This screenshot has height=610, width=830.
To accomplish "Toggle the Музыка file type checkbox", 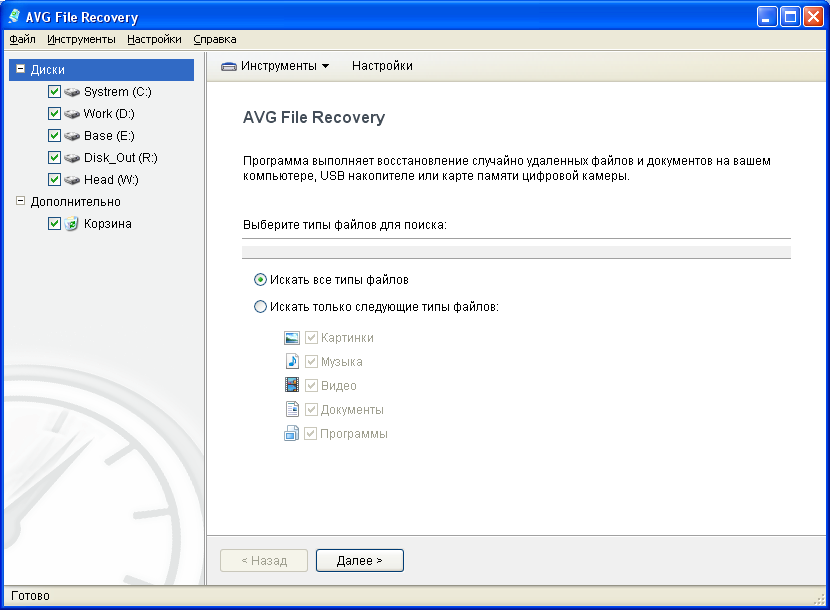I will pos(311,362).
